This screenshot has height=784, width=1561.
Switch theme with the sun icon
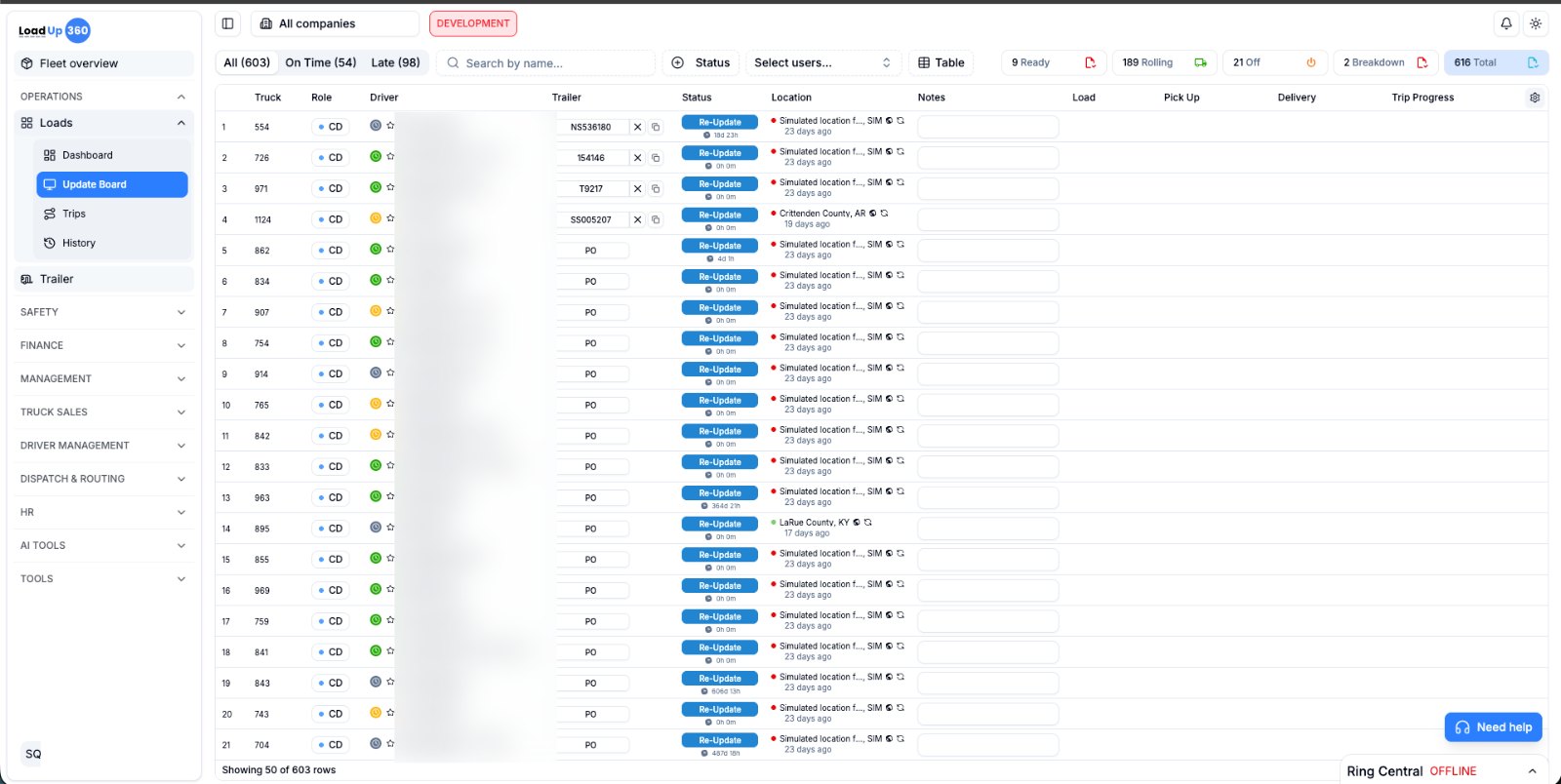(x=1536, y=23)
